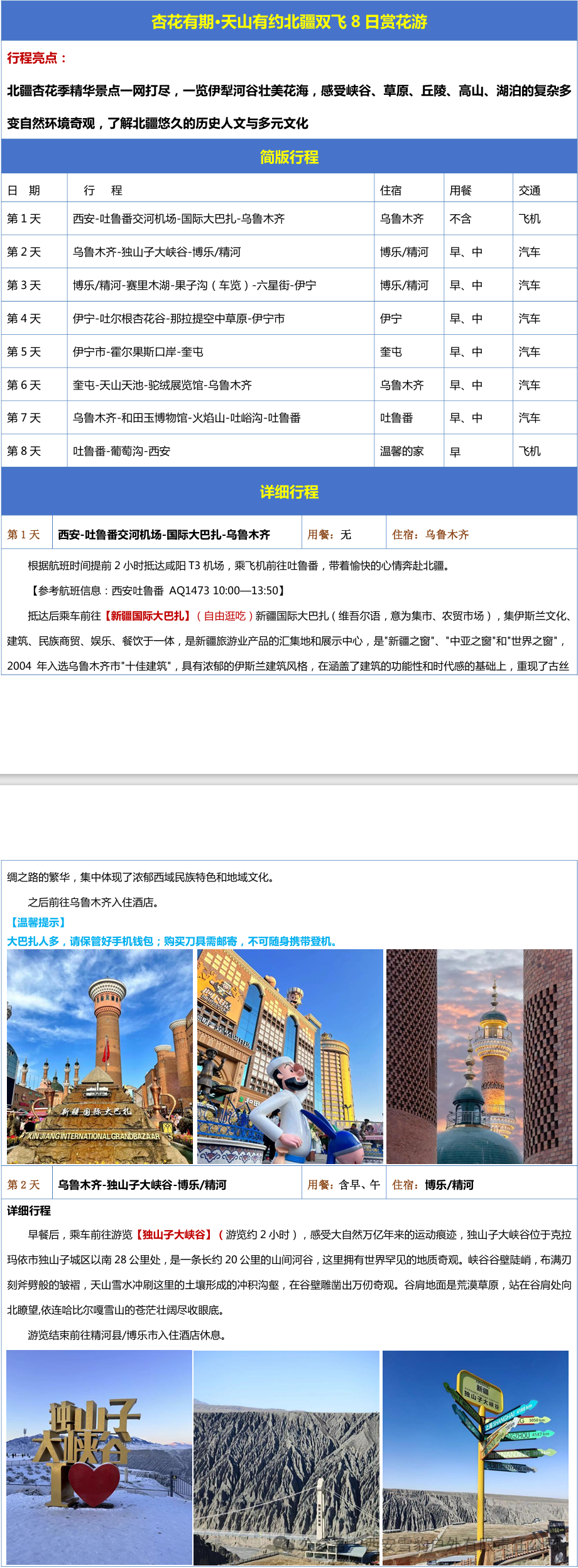Click the blue 【温馨提示】 label
The width and height of the screenshot is (578, 1568).
pyautogui.click(x=38, y=922)
